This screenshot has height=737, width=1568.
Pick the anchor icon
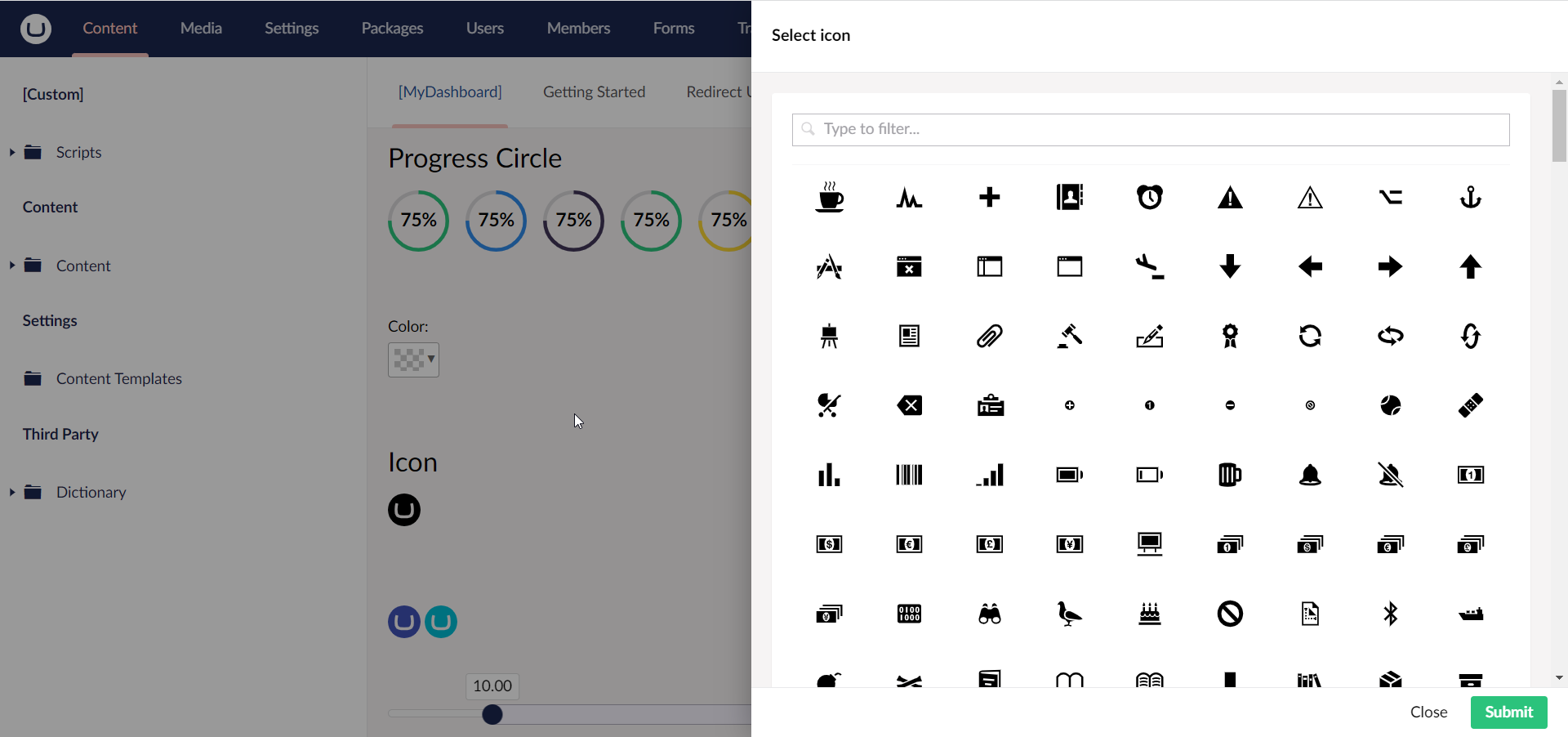pyautogui.click(x=1471, y=197)
